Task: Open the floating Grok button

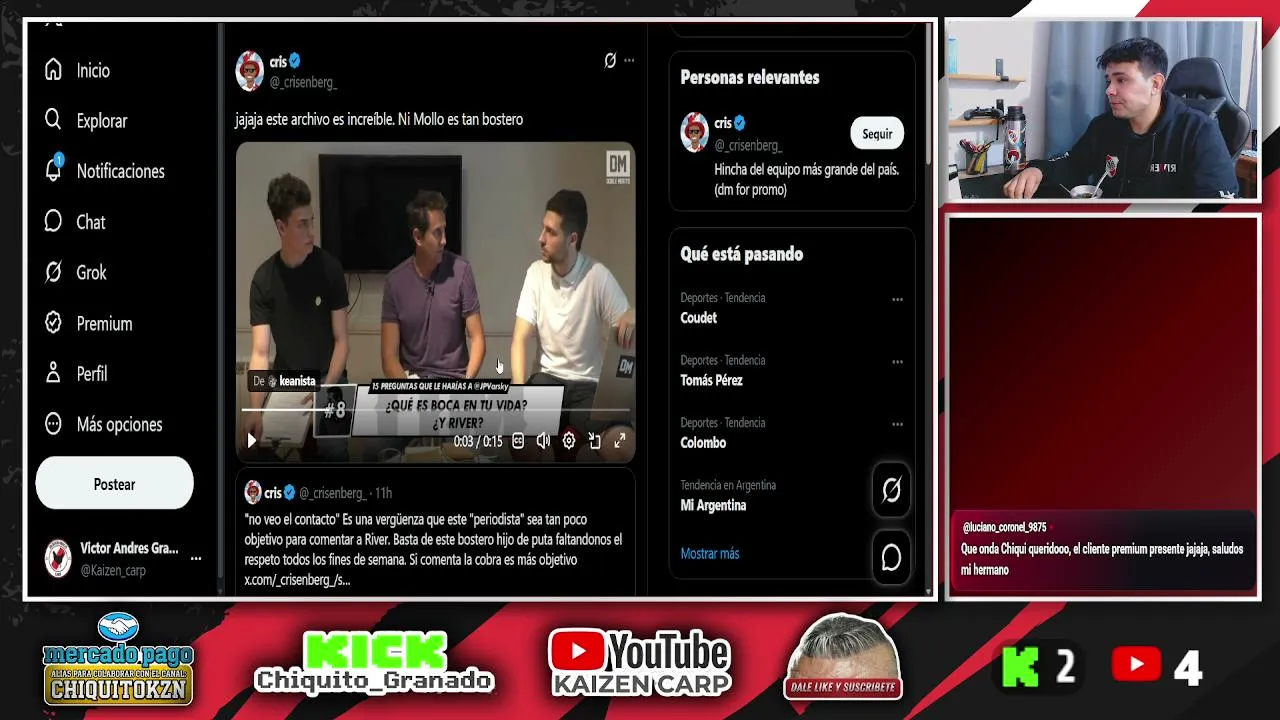Action: (891, 490)
